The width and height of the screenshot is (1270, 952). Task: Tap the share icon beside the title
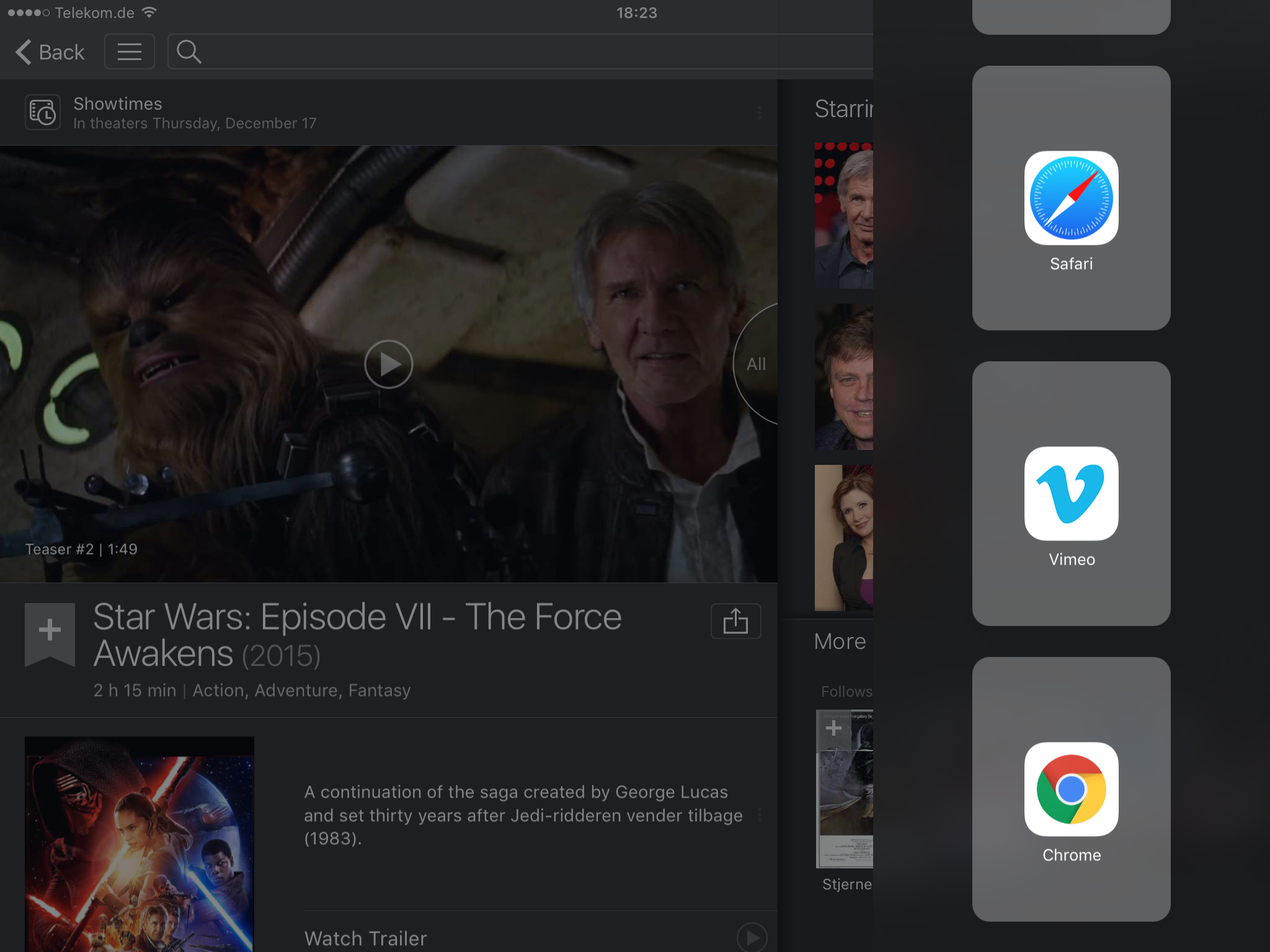[x=735, y=621]
